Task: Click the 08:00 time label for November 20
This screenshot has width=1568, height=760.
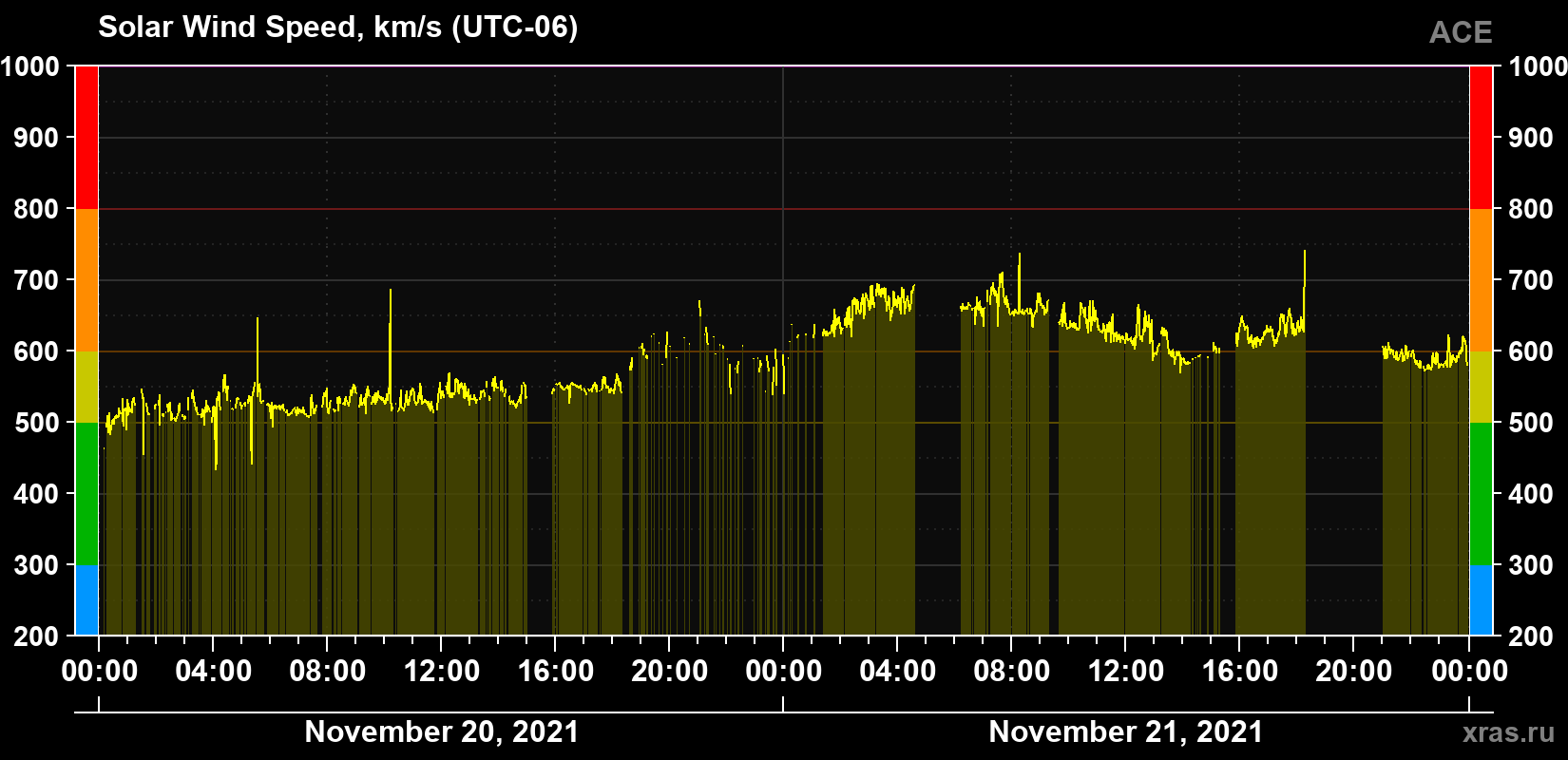Action: pyautogui.click(x=328, y=672)
